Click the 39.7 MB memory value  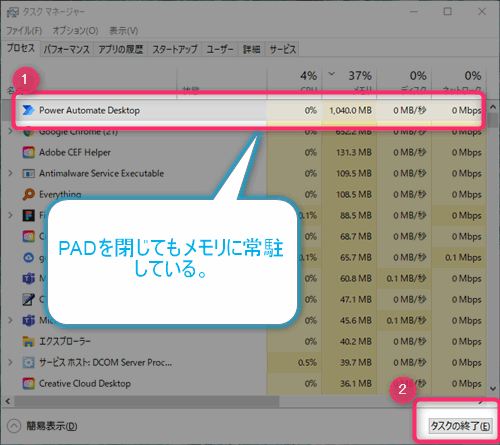pos(356,362)
